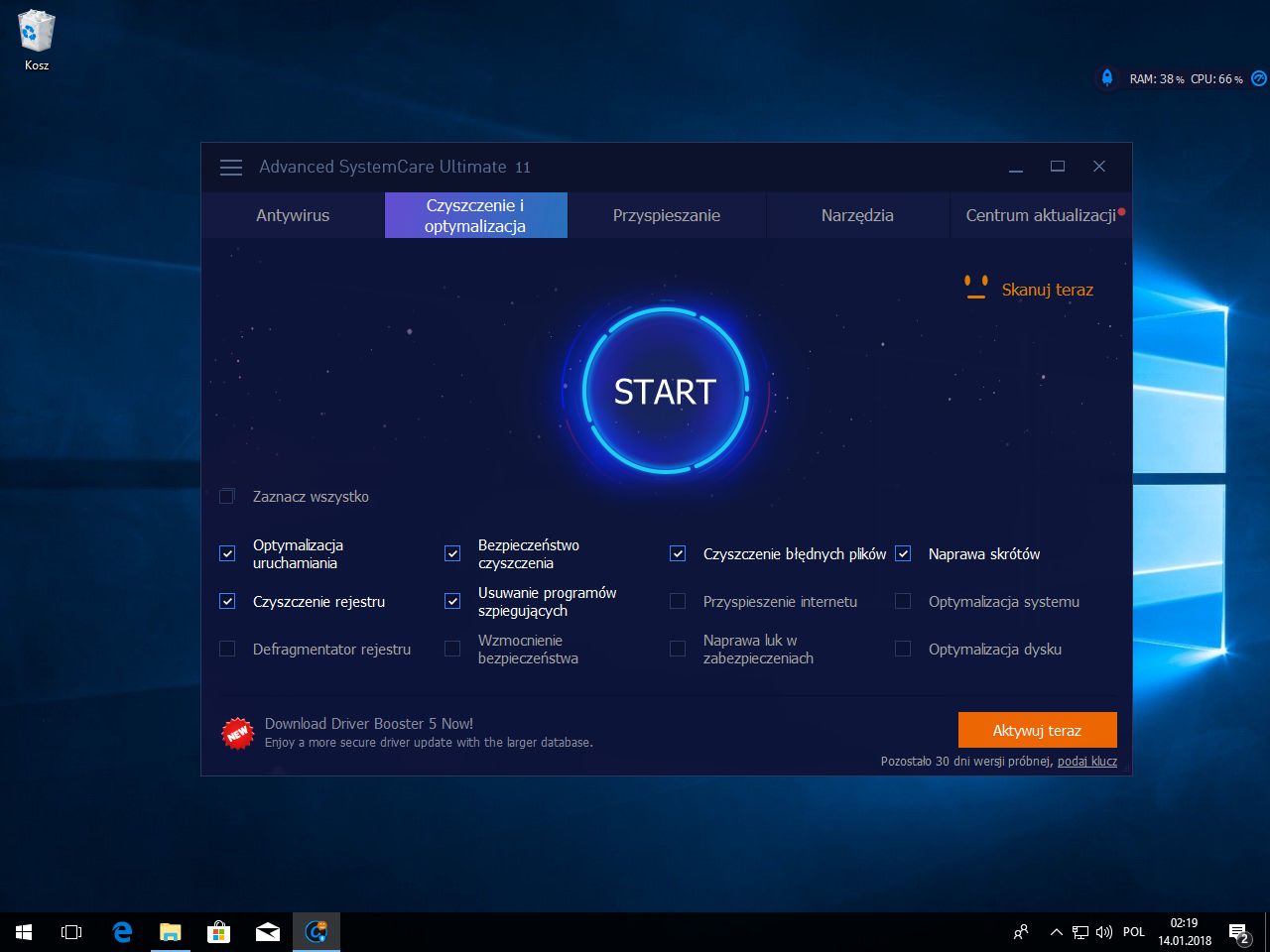Open the People icon in the system tray
Screen dimensions: 1270x952
(1021, 932)
